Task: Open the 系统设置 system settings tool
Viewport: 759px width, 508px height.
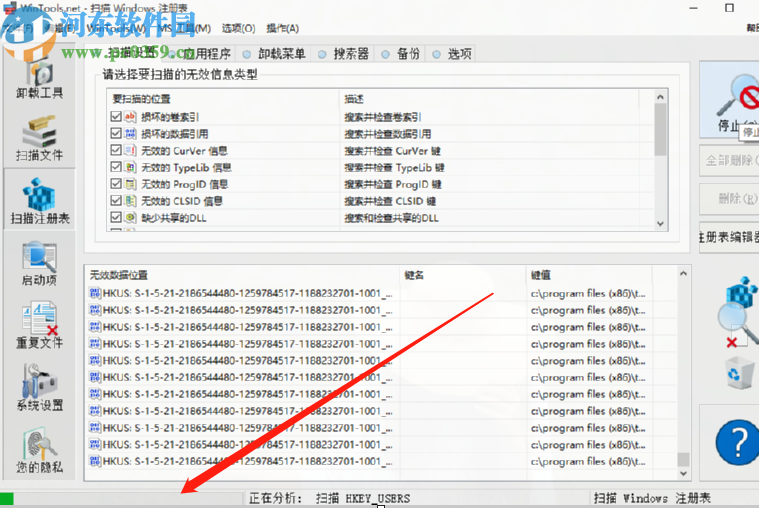Action: click(x=40, y=388)
